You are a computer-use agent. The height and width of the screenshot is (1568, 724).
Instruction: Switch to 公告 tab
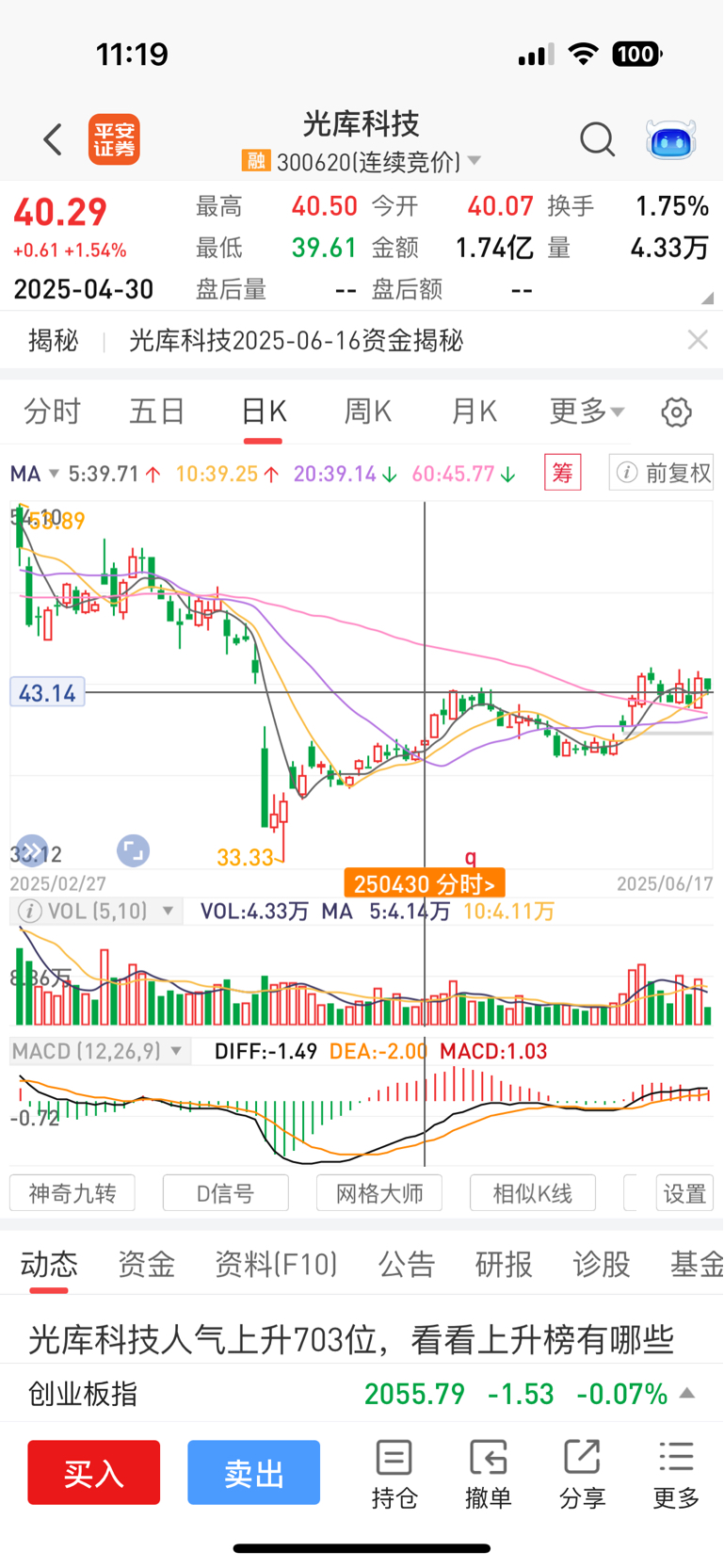pos(407,1264)
